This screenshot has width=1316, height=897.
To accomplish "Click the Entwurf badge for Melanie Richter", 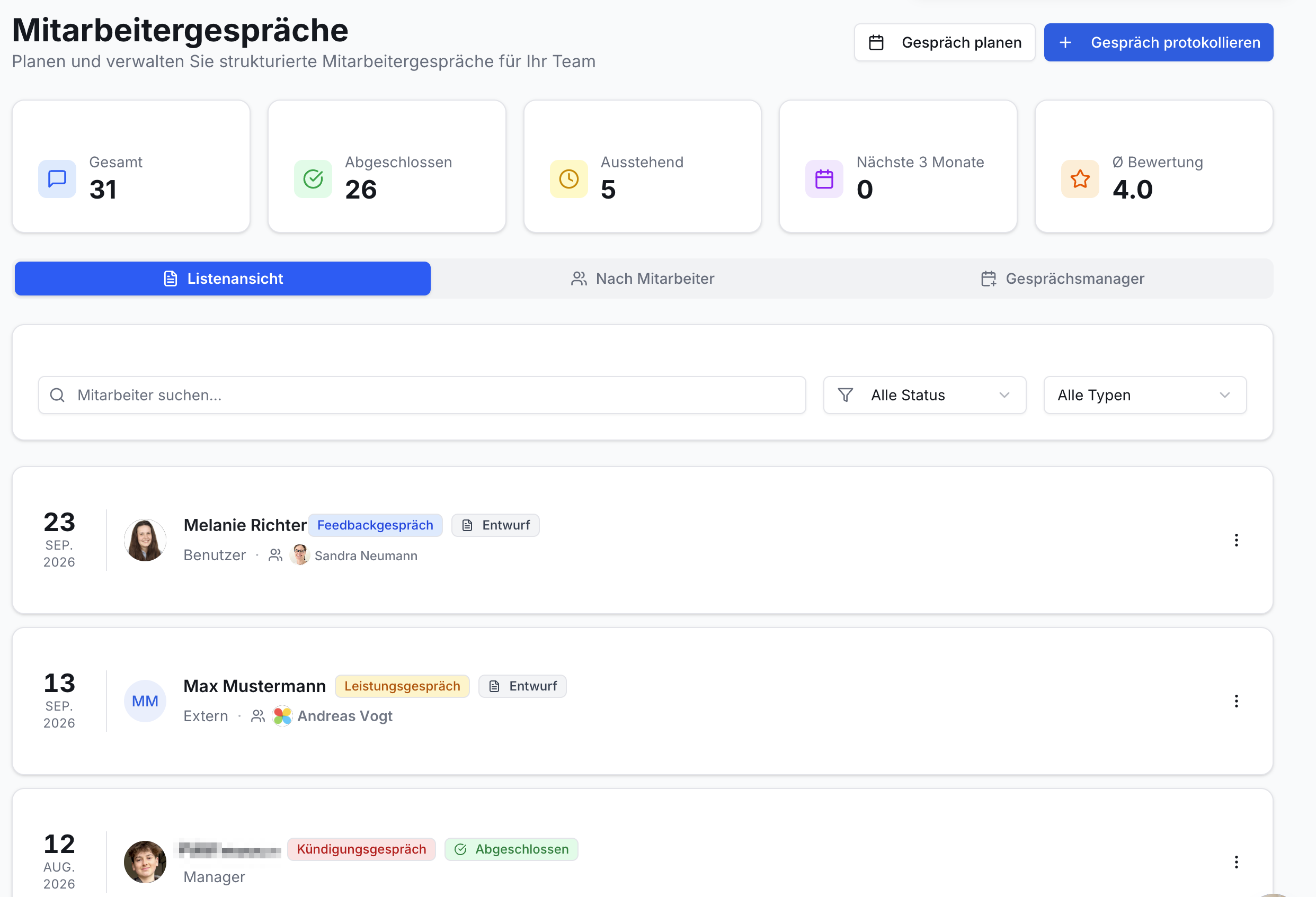I will coord(495,525).
